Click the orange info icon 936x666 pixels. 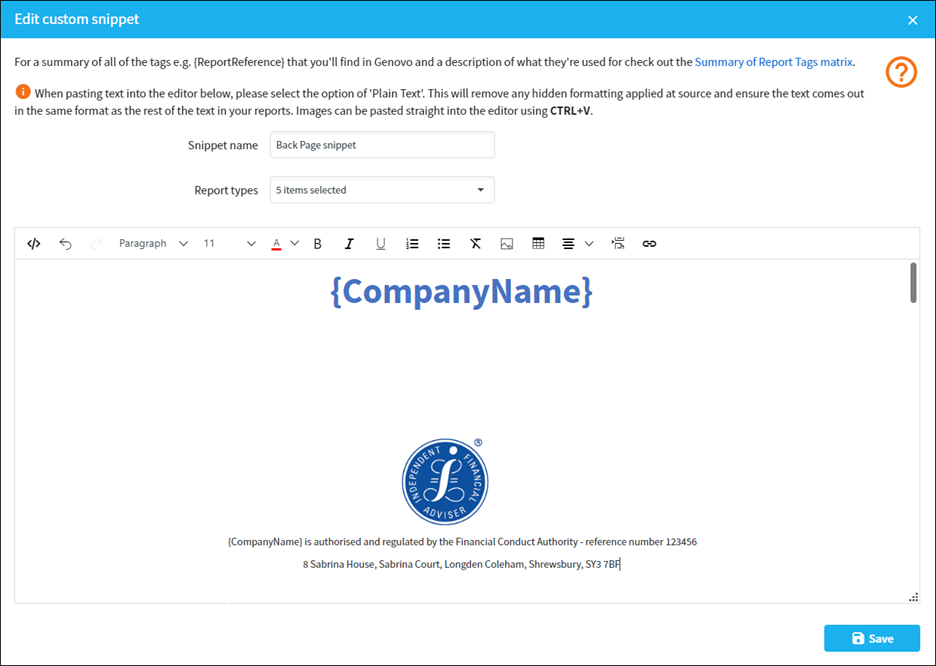pyautogui.click(x=23, y=92)
